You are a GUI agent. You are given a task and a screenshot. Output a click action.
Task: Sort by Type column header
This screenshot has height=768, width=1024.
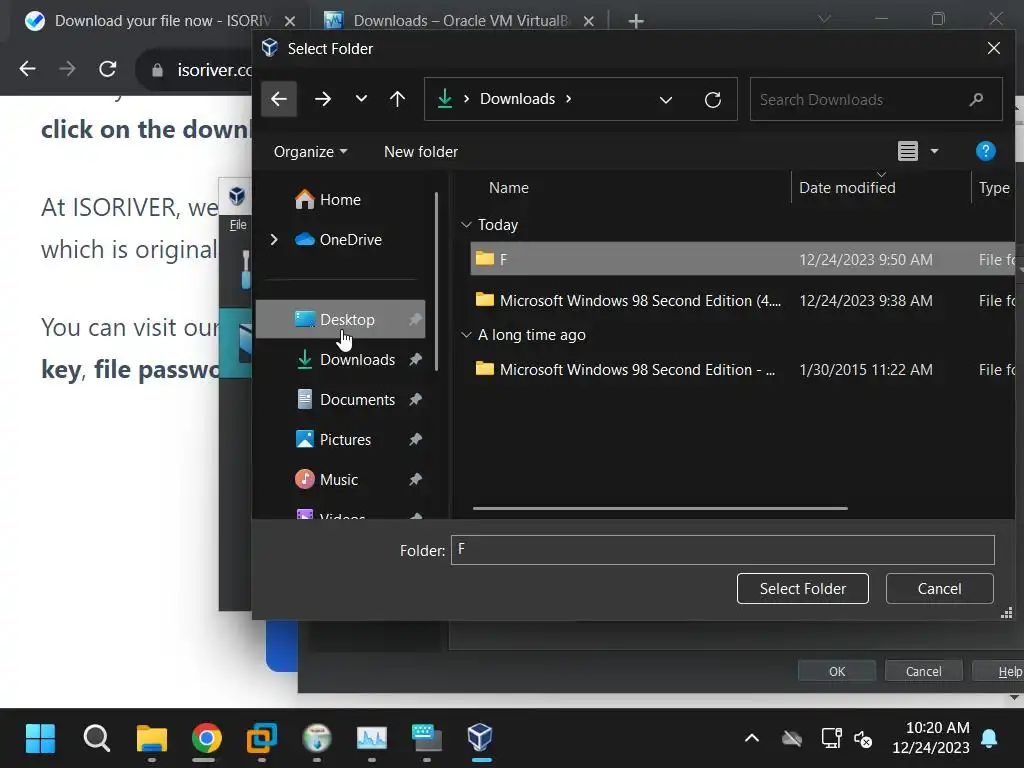click(x=994, y=188)
